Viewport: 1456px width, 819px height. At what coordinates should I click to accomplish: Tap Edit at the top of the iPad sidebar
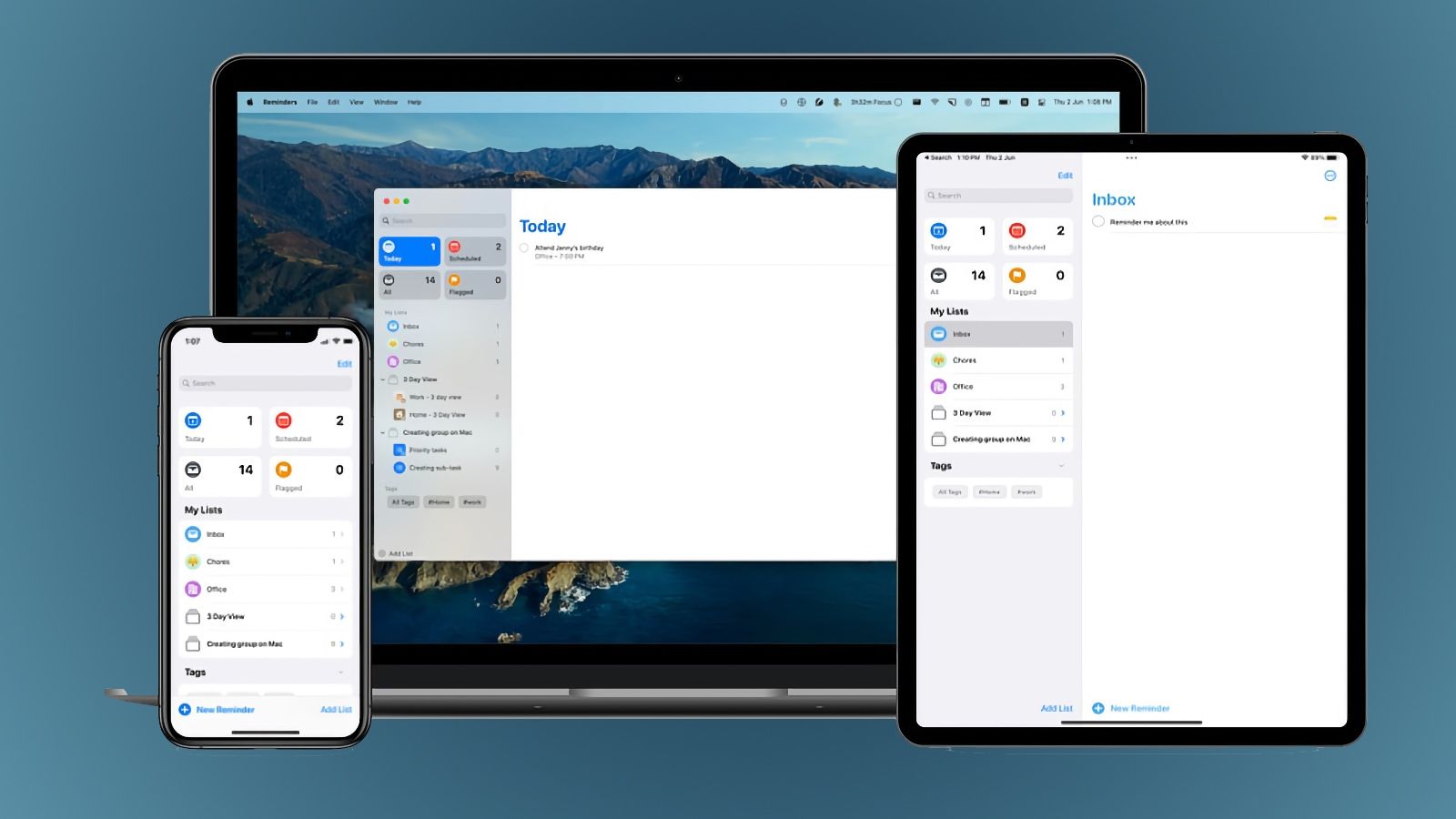click(x=1064, y=175)
